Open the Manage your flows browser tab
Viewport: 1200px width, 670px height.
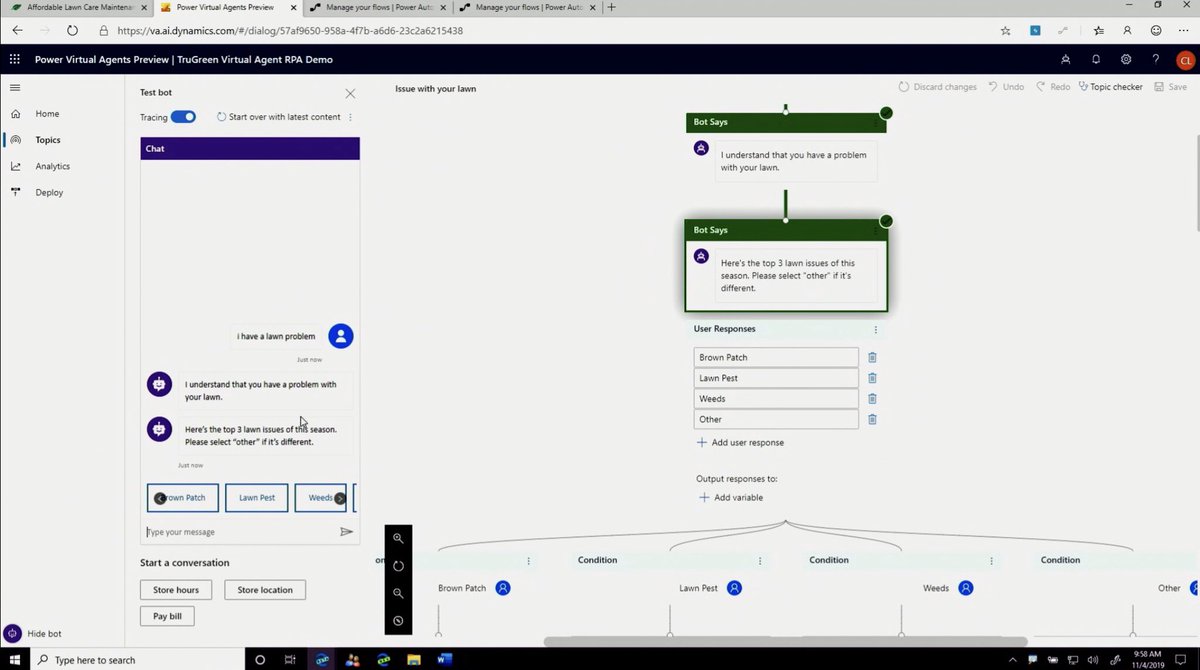[375, 7]
